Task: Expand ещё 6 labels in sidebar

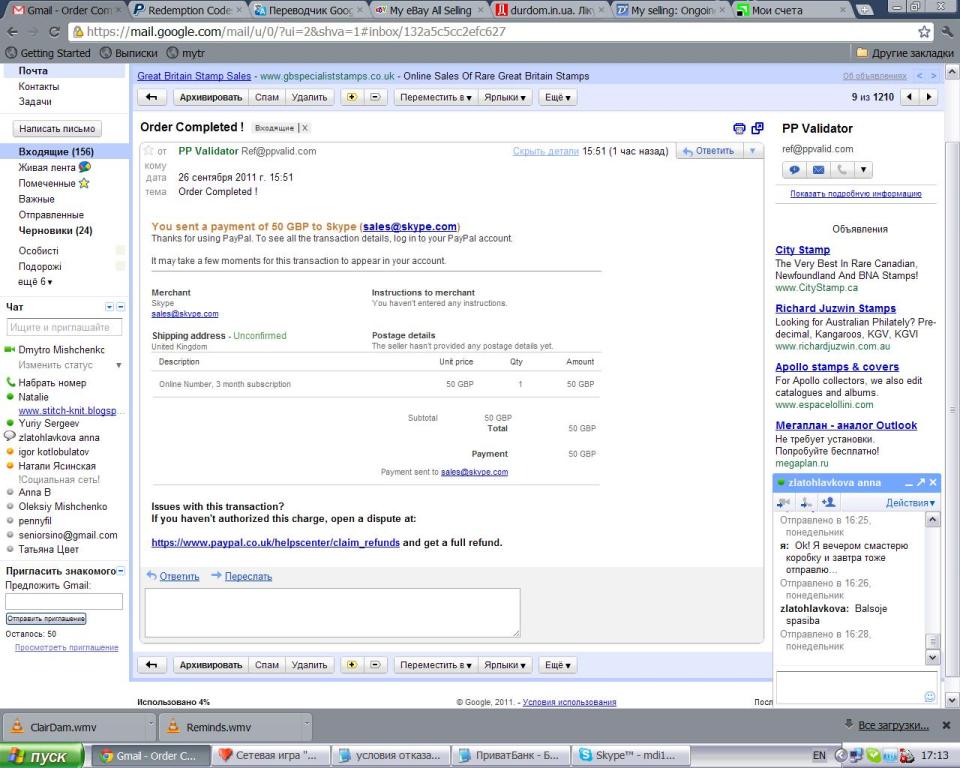Action: (35, 282)
